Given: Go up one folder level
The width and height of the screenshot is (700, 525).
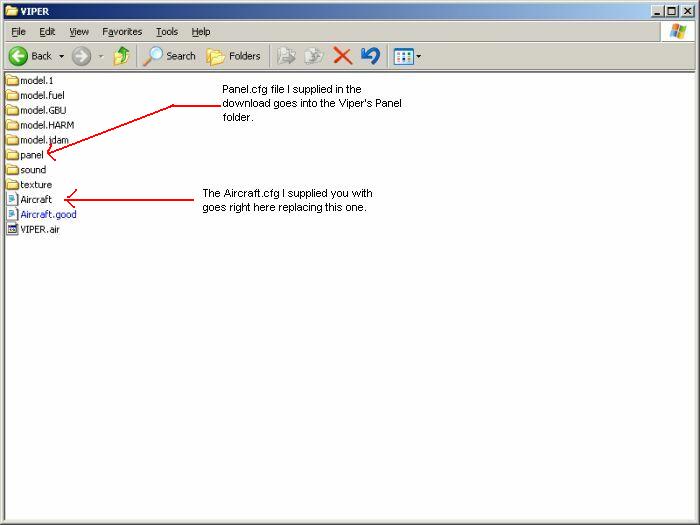Looking at the screenshot, I should click(121, 56).
